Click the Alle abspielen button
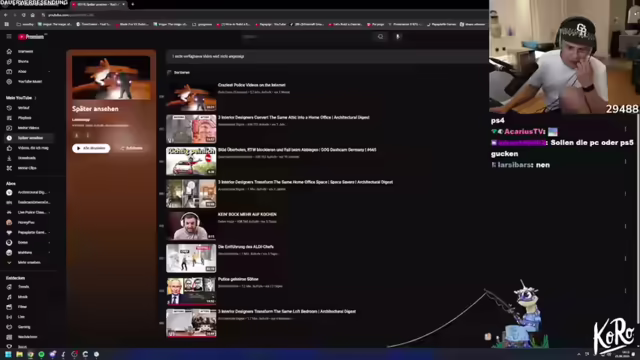The height and width of the screenshot is (360, 640). click(91, 148)
